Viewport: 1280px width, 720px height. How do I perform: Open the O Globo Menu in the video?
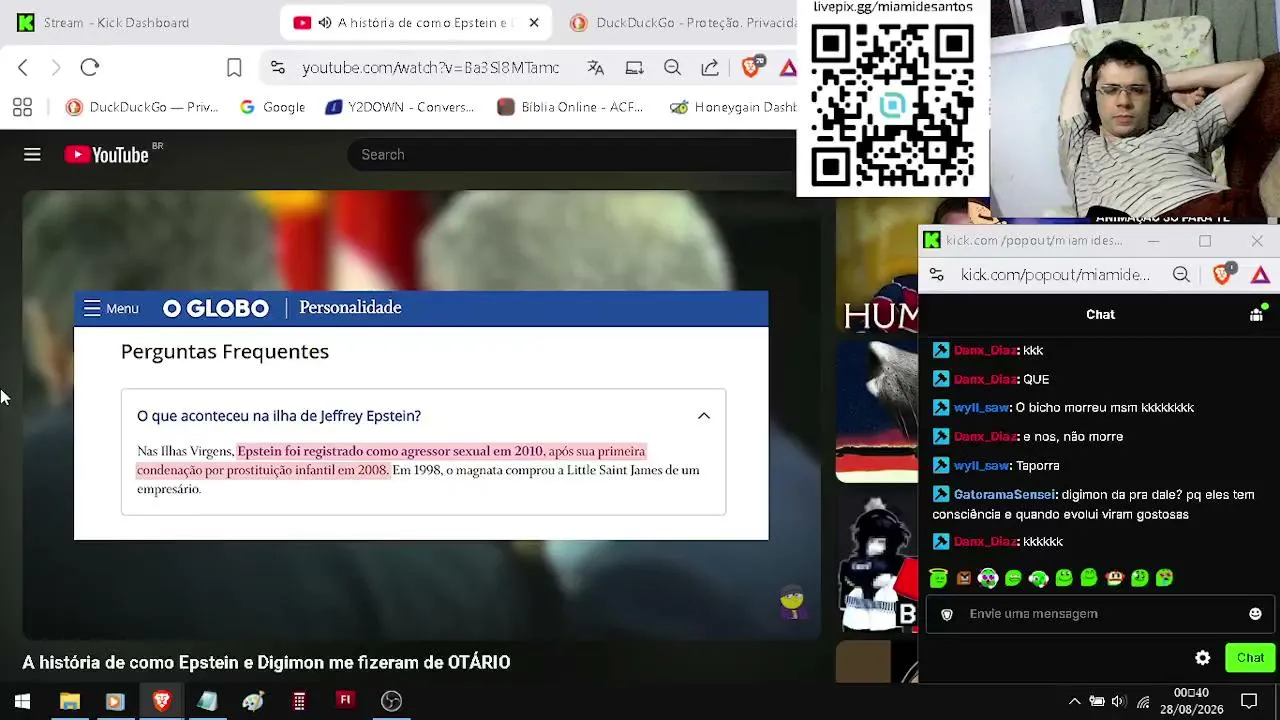[x=111, y=308]
